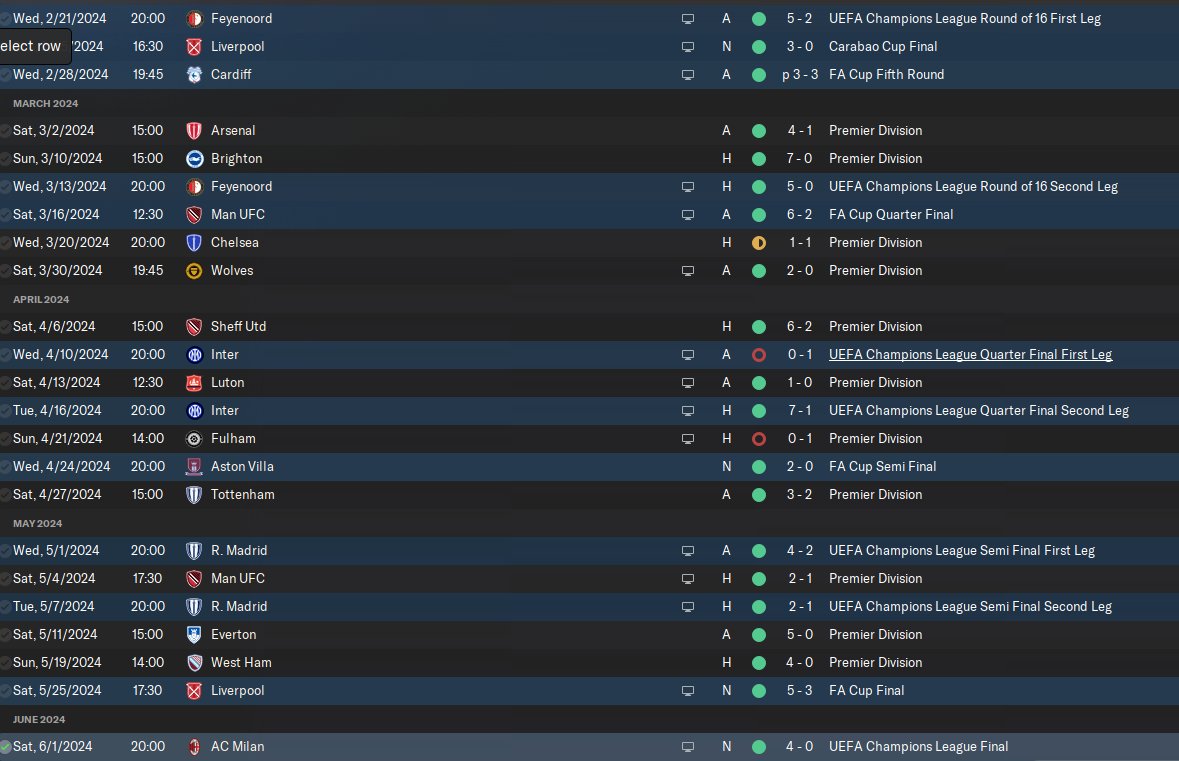Select the row checkbox for 3/2/2024 Arsenal match
Image resolution: width=1179 pixels, height=761 pixels.
coord(6,130)
